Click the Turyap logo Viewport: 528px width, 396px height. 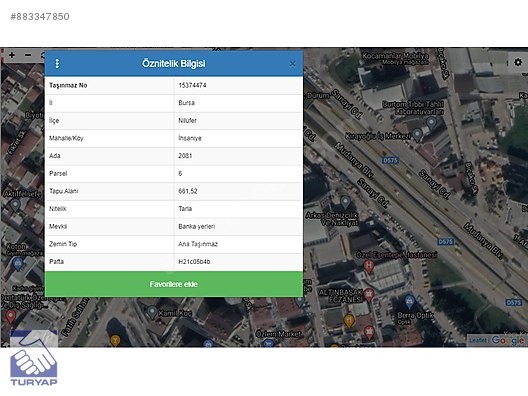point(34,359)
